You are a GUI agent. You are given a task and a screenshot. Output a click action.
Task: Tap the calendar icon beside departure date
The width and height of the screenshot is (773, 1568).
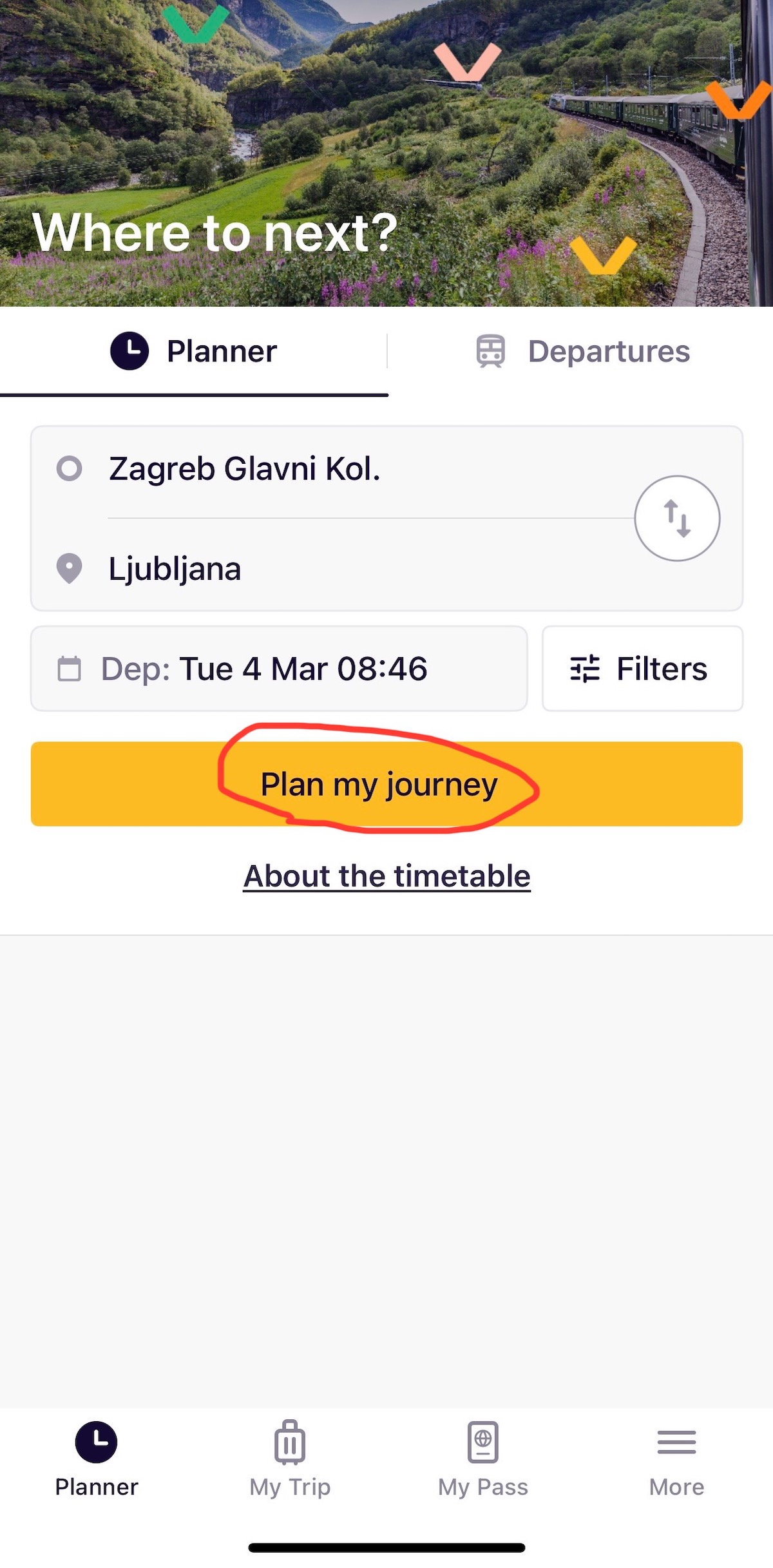pos(70,669)
